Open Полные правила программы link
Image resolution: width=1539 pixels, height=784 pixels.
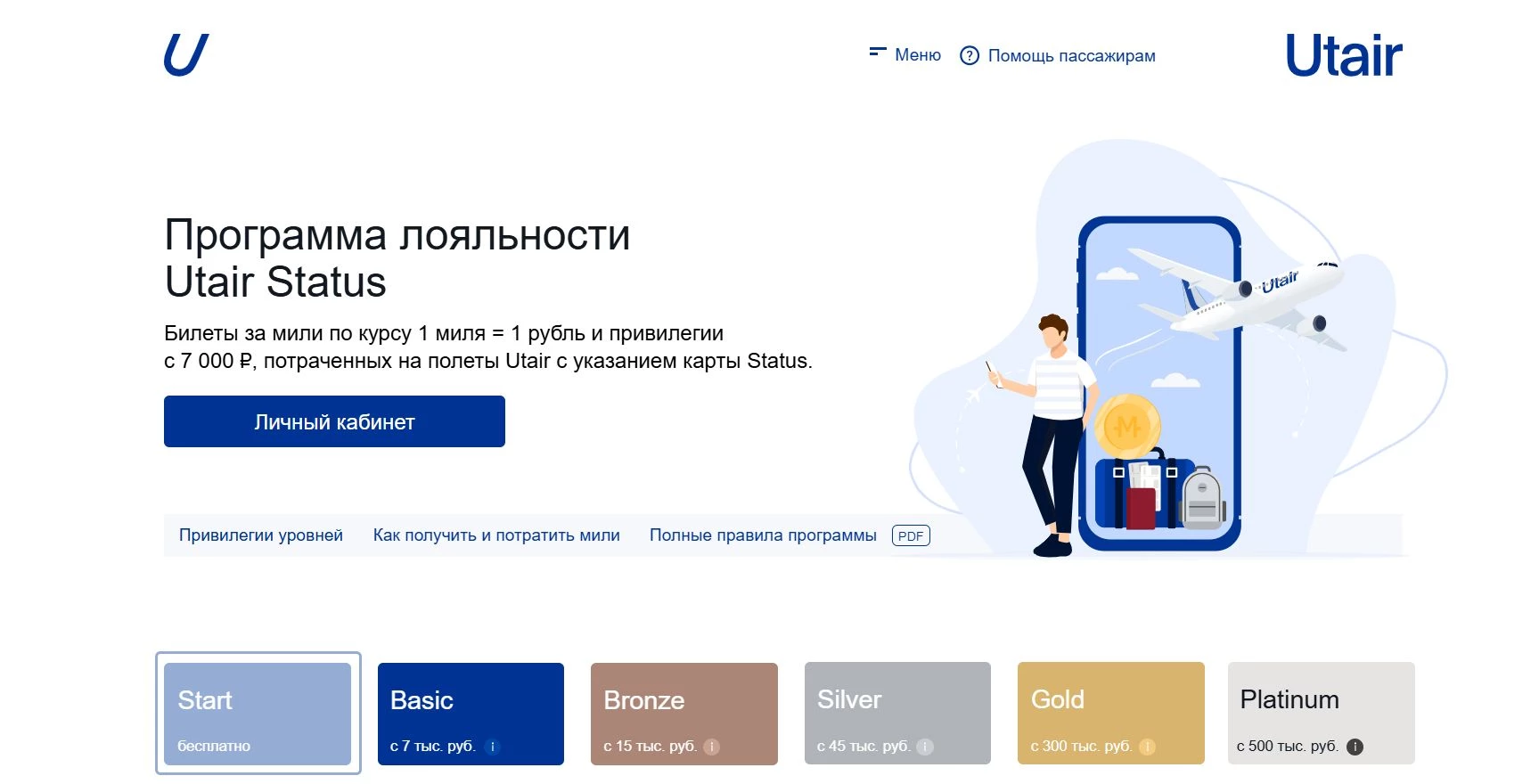click(x=763, y=535)
